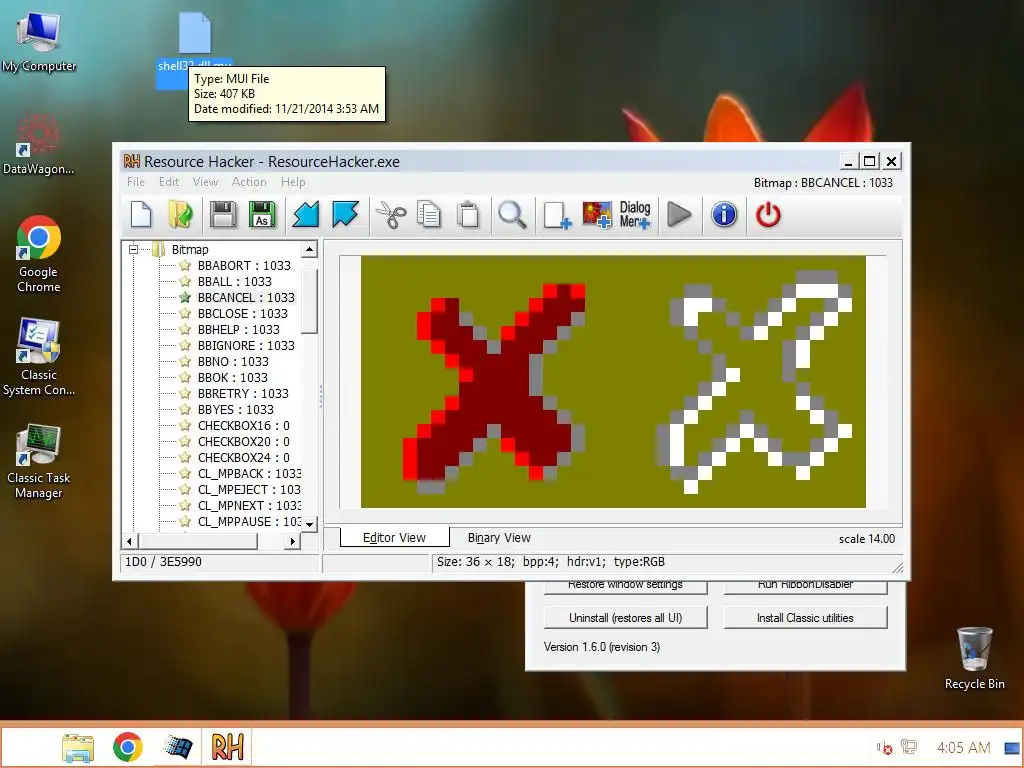Viewport: 1024px width, 768px height.
Task: Click the green play compile icon
Action: (x=679, y=215)
